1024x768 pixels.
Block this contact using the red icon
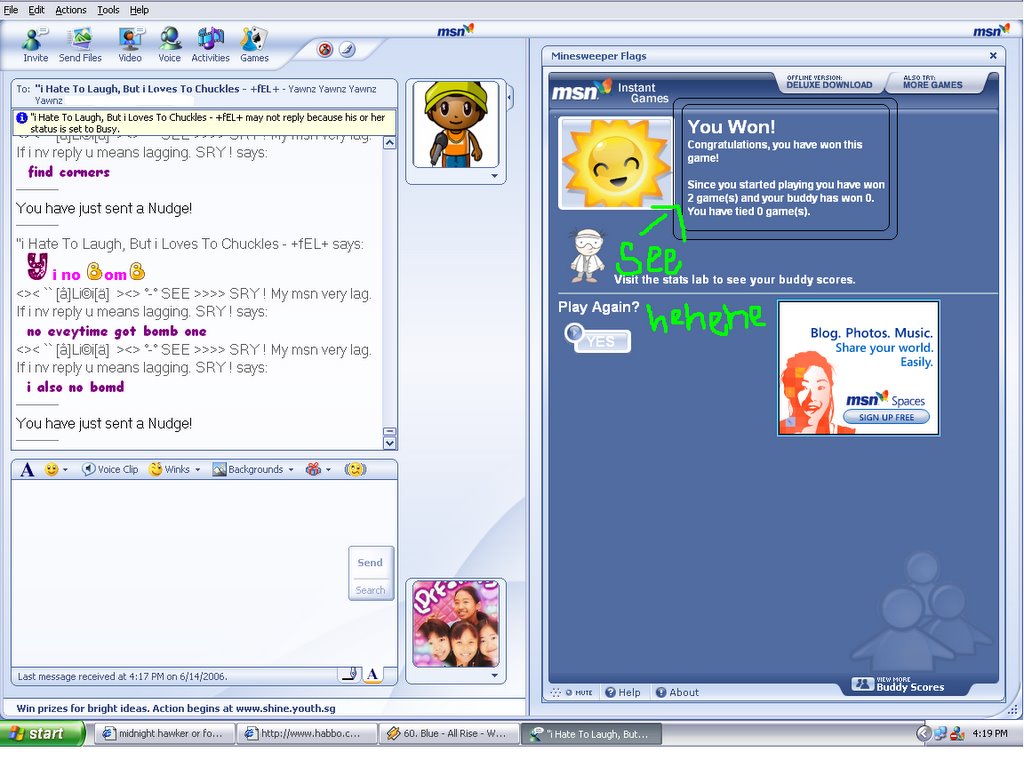coord(325,50)
